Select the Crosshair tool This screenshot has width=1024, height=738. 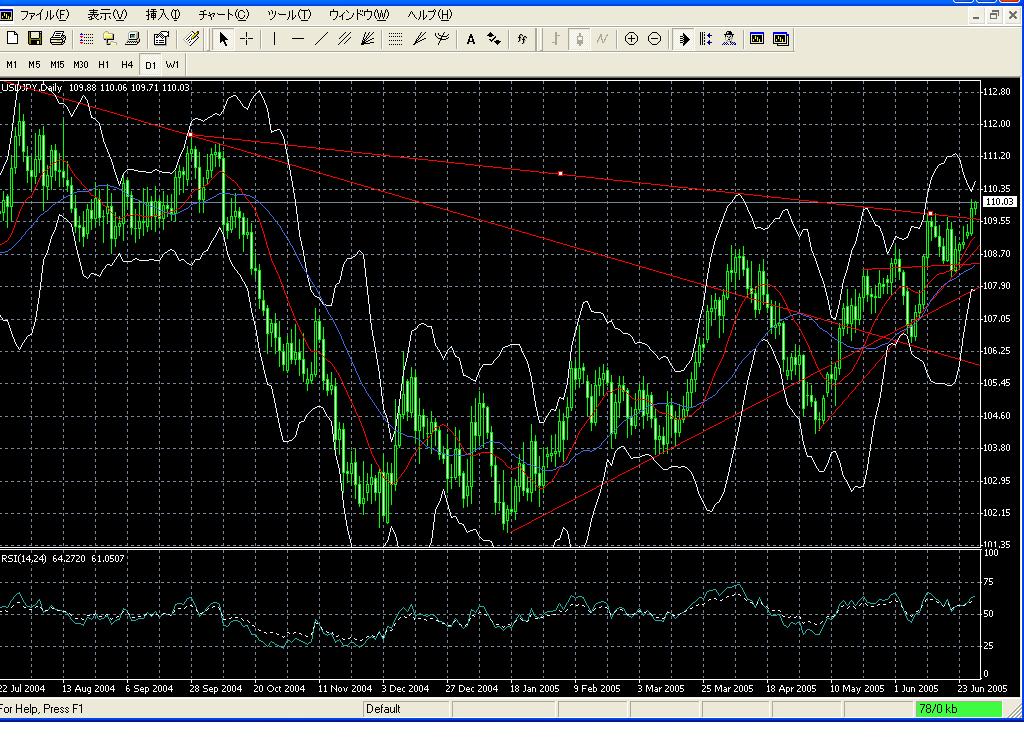point(246,39)
